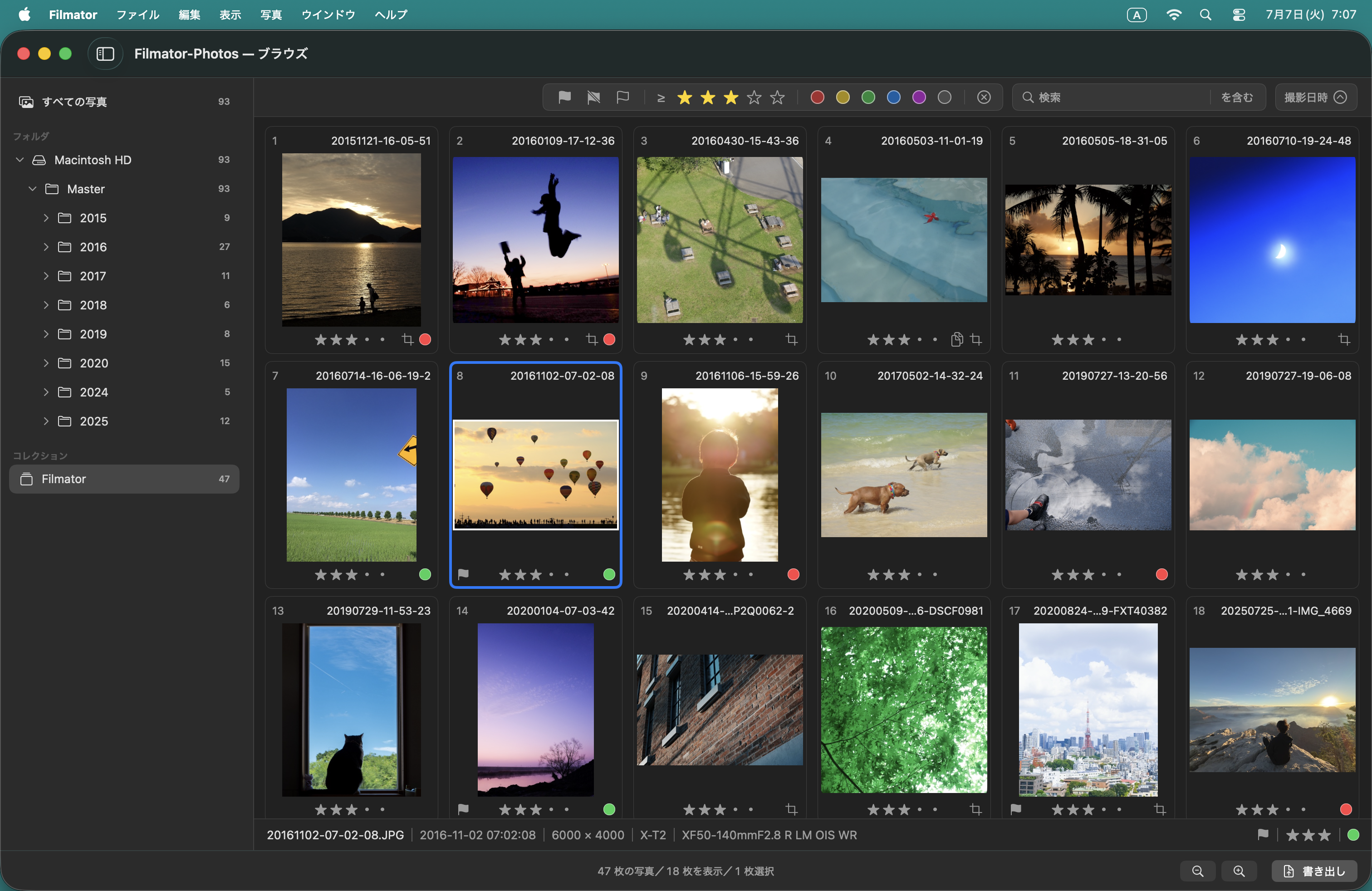The image size is (1372, 891).
Task: Filter by rejected flag
Action: coord(593,97)
